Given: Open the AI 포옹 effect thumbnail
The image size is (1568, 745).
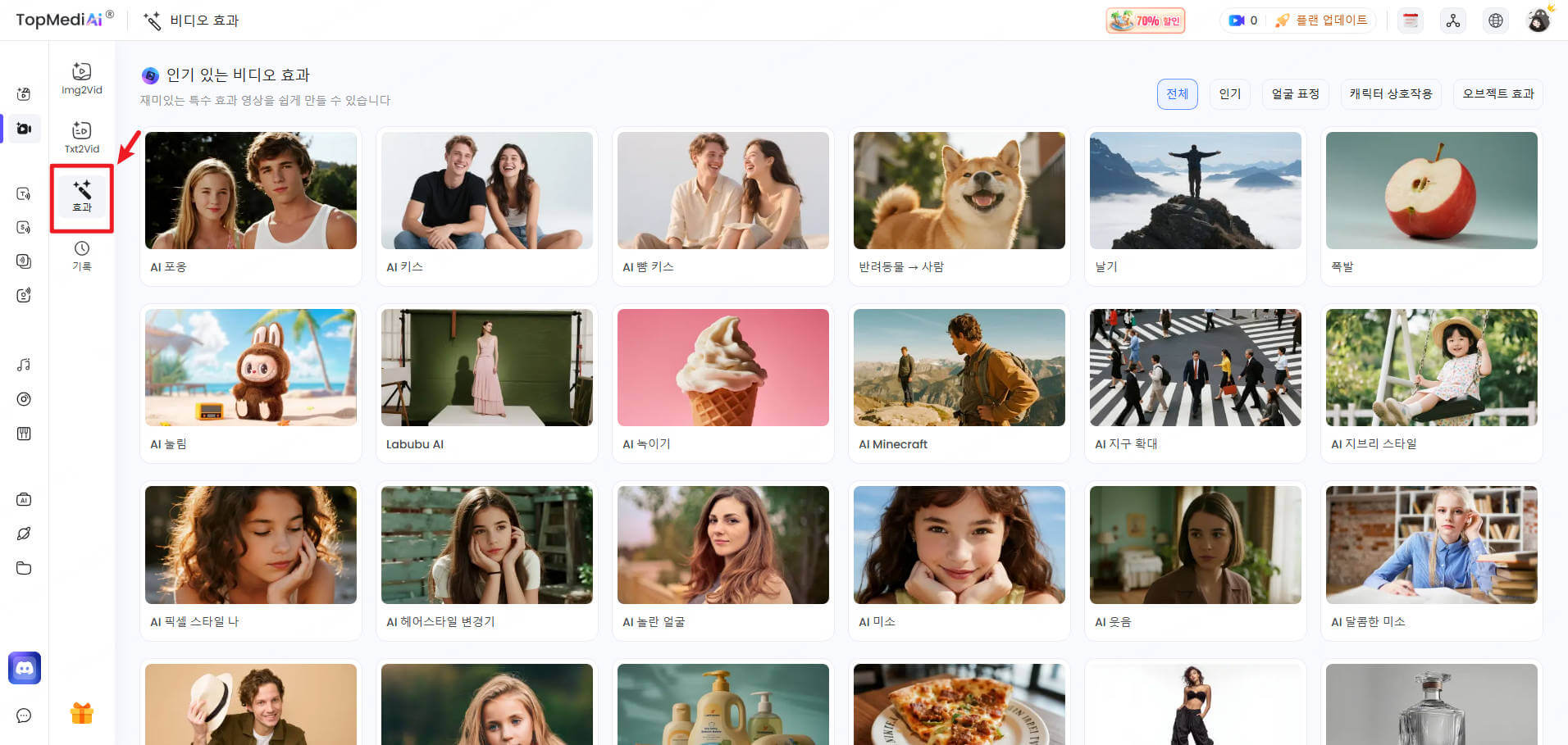Looking at the screenshot, I should tap(251, 190).
